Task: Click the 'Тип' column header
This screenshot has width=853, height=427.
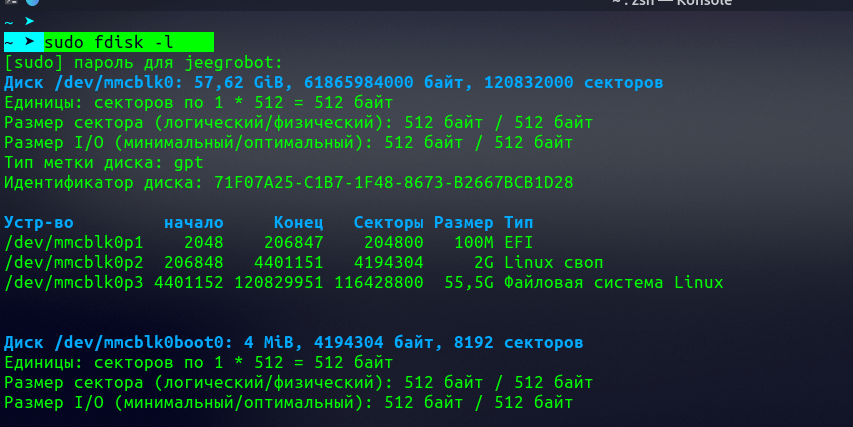Action: (x=518, y=222)
